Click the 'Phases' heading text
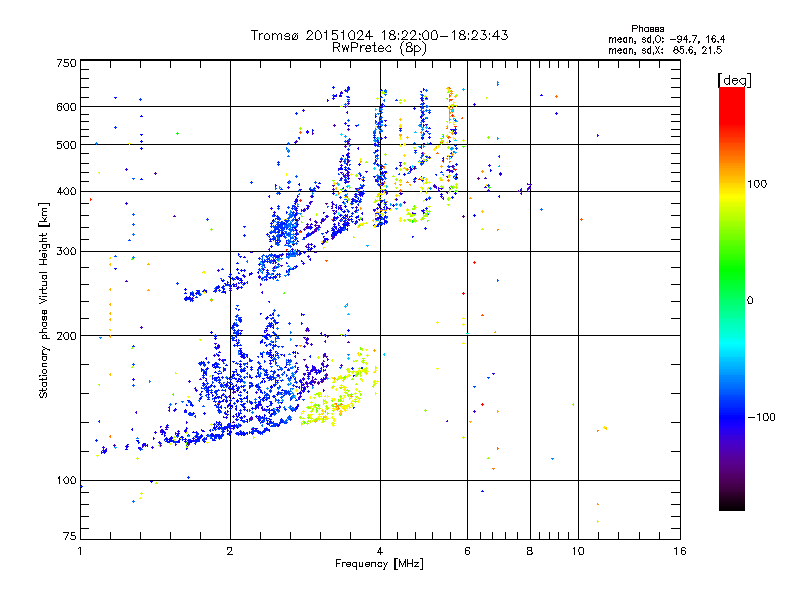This screenshot has width=800, height=600. click(647, 29)
